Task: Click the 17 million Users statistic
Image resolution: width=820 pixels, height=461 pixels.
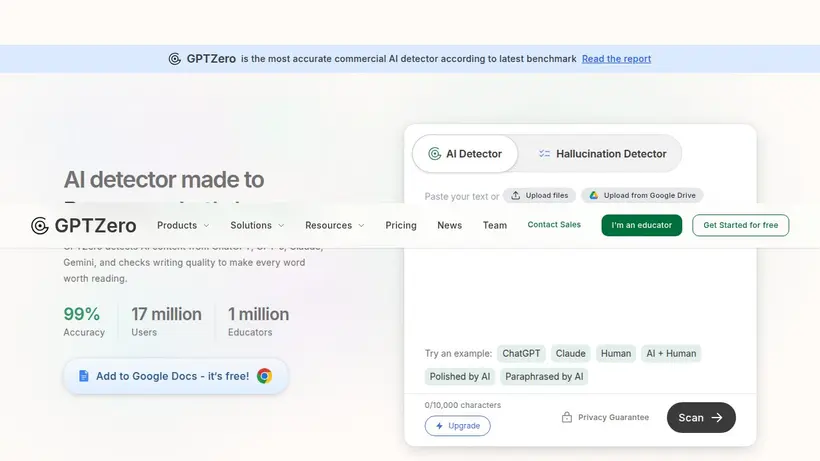Action: click(166, 321)
